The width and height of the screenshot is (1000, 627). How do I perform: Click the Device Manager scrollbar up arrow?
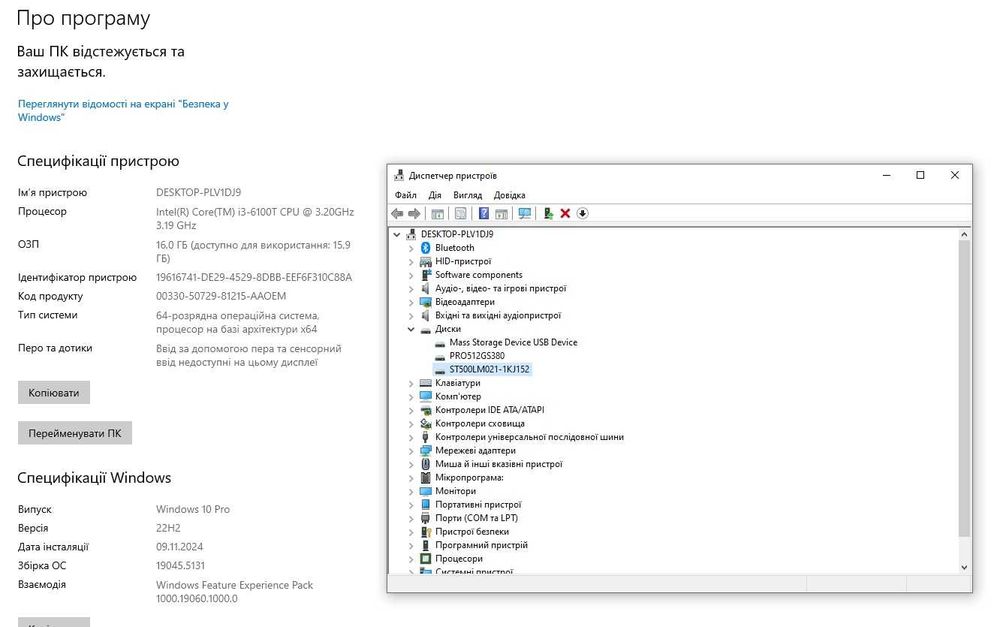pos(964,235)
